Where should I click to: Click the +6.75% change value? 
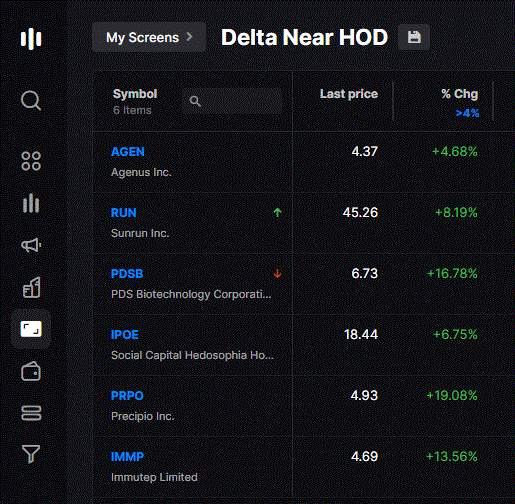coord(455,335)
